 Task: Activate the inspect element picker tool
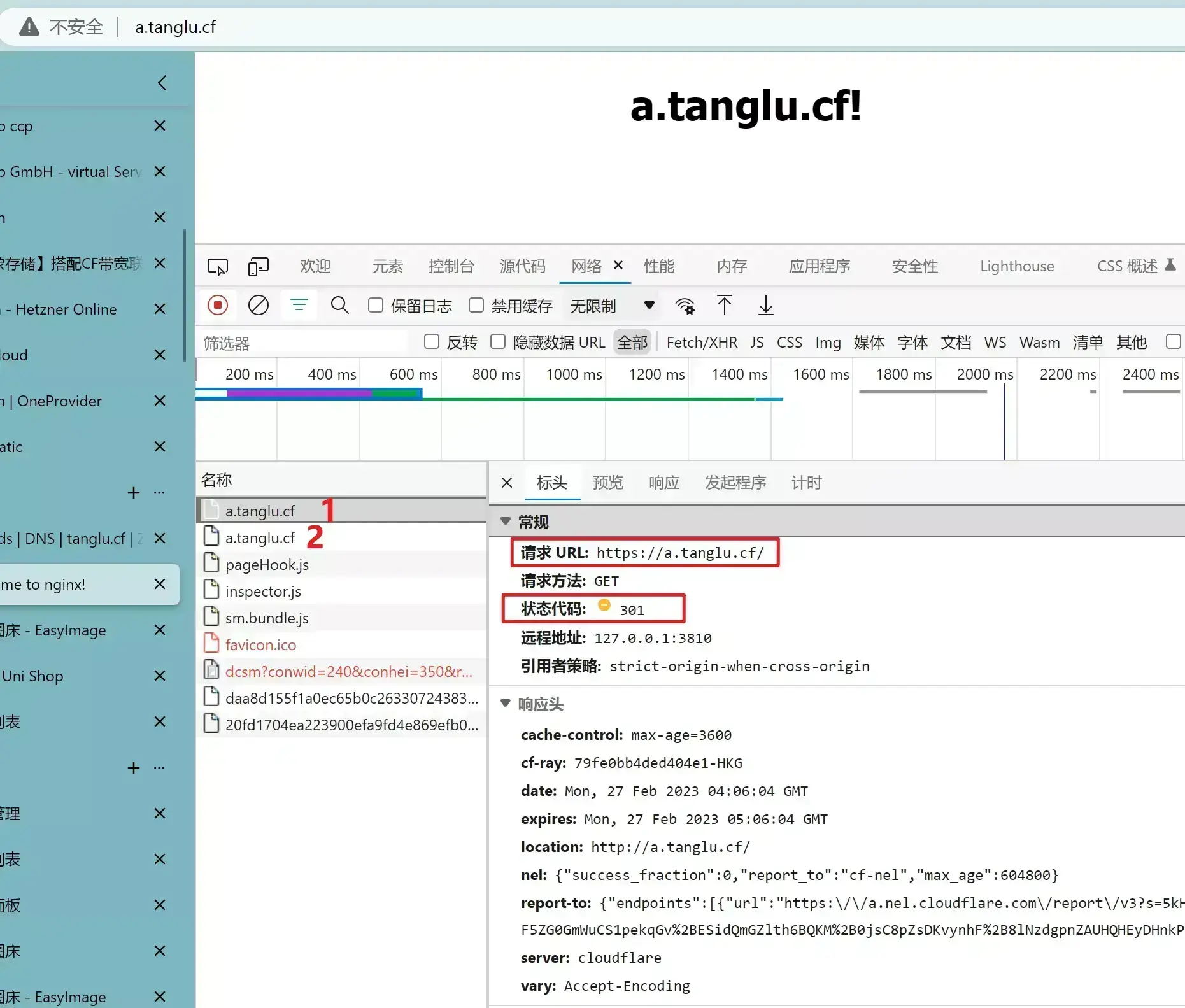(218, 267)
